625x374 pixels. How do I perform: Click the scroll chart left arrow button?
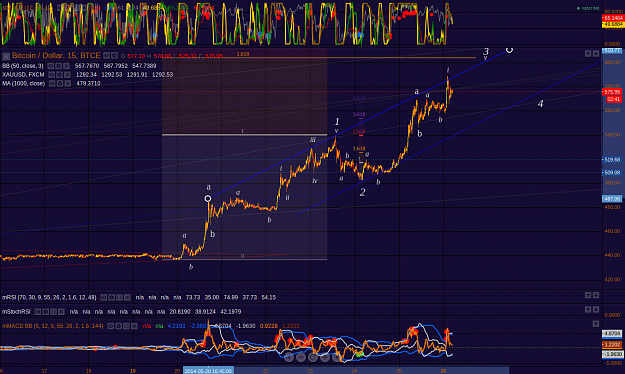(289, 358)
